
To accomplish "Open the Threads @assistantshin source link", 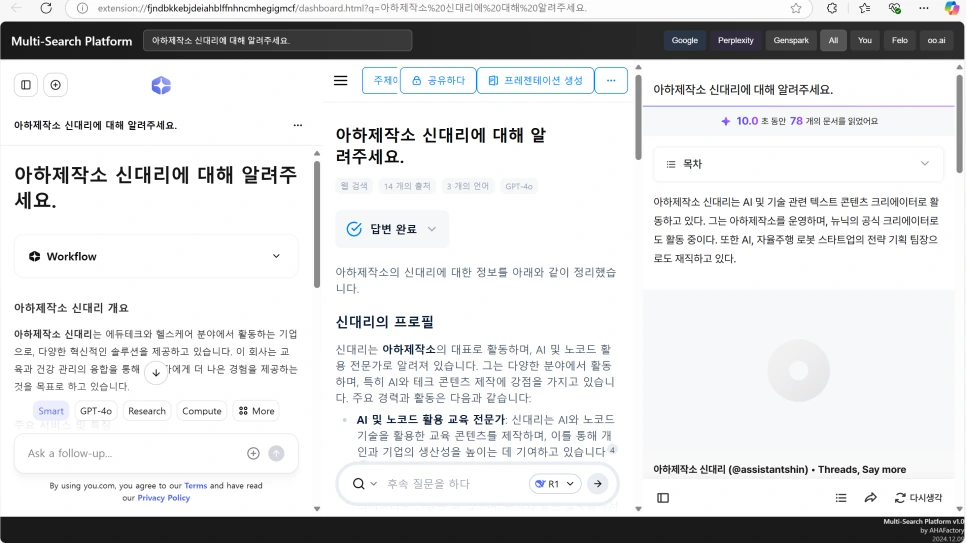I will pyautogui.click(x=779, y=470).
